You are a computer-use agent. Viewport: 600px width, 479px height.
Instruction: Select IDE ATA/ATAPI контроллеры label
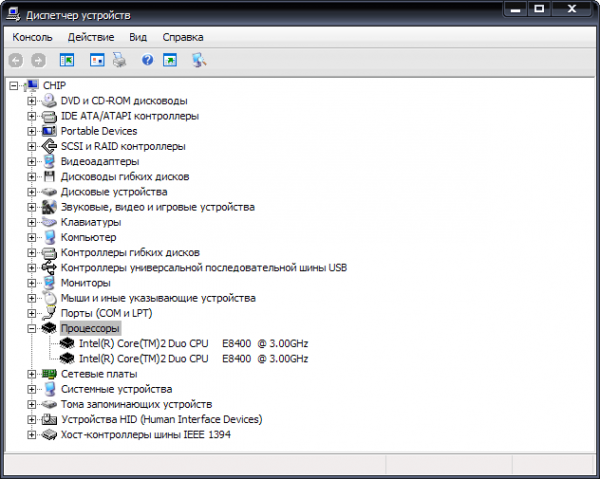pos(130,116)
